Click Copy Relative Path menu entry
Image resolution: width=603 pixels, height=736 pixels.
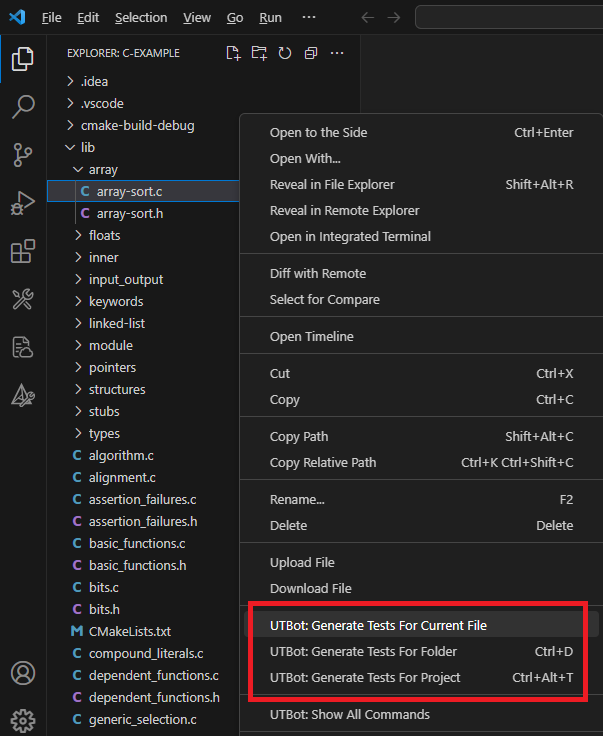(x=323, y=462)
